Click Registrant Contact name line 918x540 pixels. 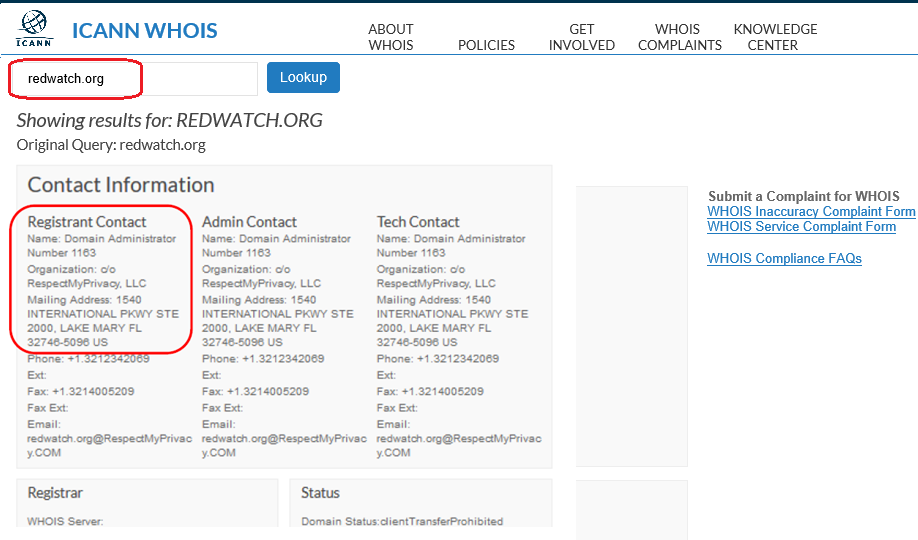click(x=102, y=246)
